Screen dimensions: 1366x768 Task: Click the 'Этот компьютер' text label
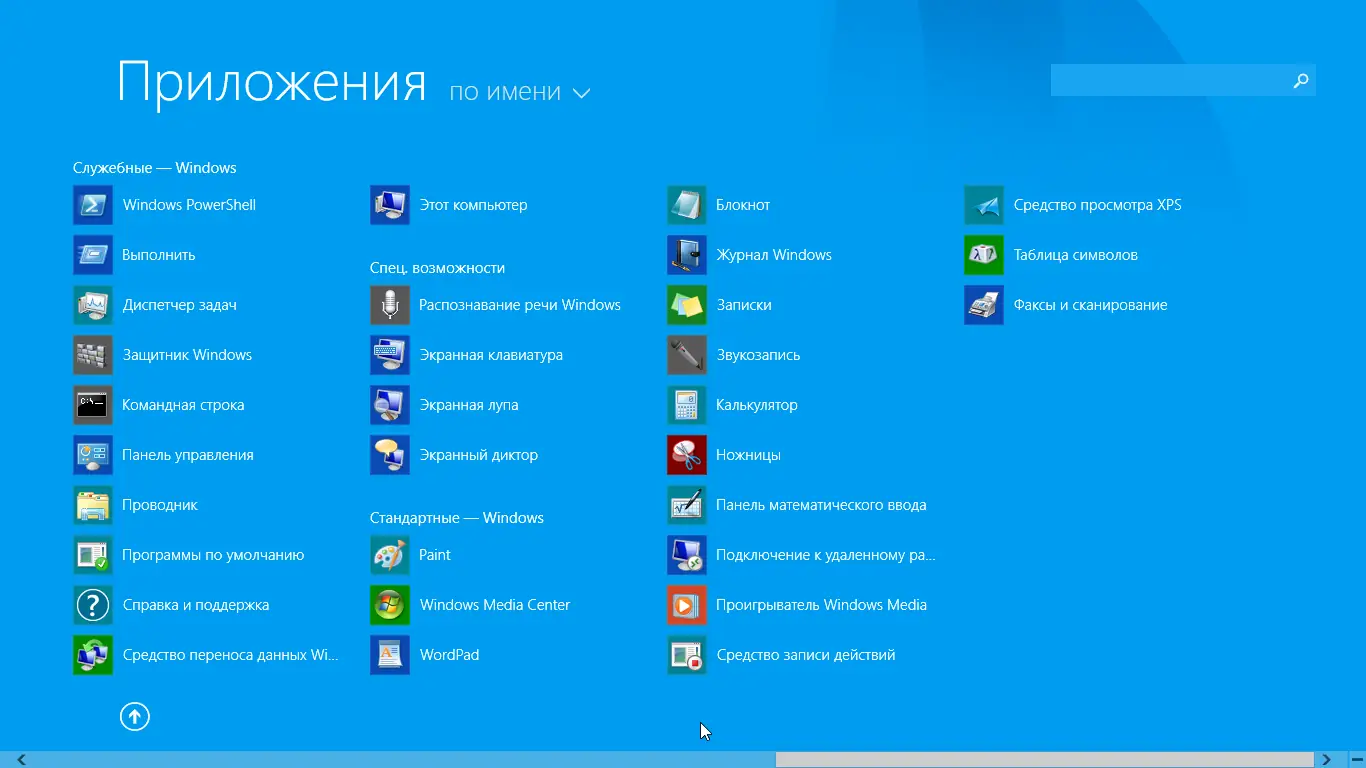click(x=473, y=205)
